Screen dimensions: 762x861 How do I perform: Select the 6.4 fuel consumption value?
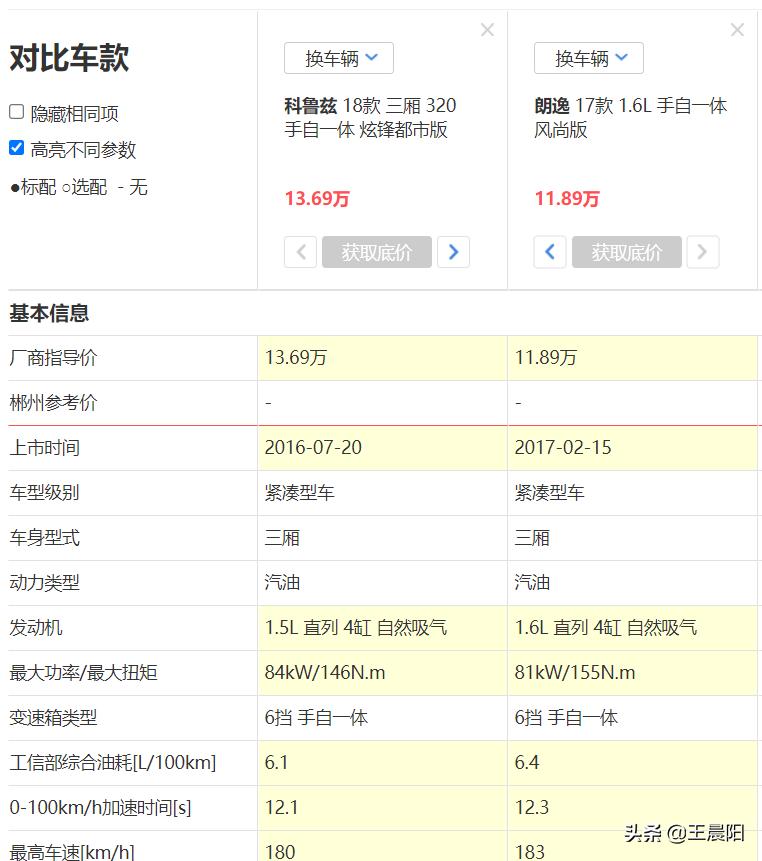tap(526, 763)
